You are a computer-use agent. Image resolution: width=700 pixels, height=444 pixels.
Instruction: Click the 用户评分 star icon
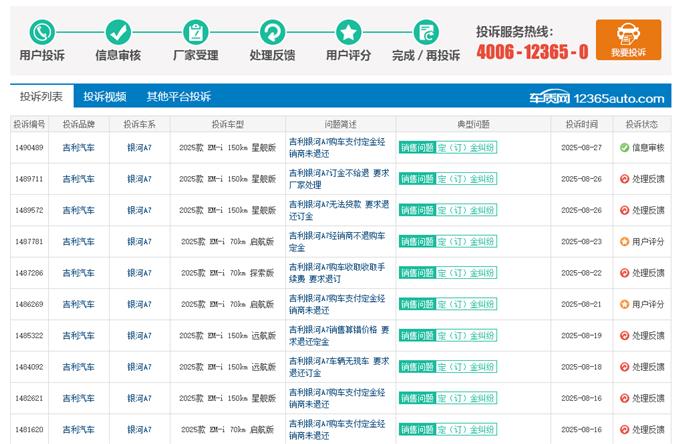348,31
